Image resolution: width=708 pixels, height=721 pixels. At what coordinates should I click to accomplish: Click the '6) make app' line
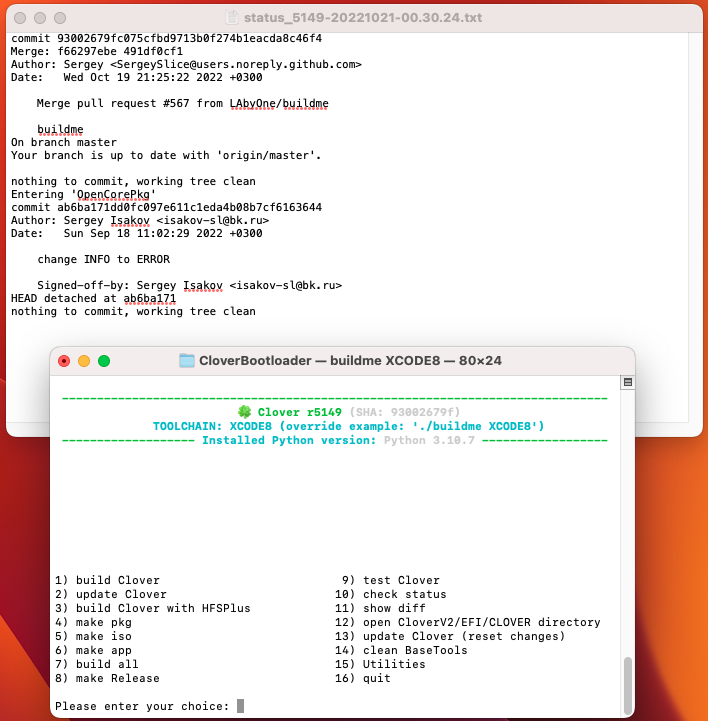93,650
